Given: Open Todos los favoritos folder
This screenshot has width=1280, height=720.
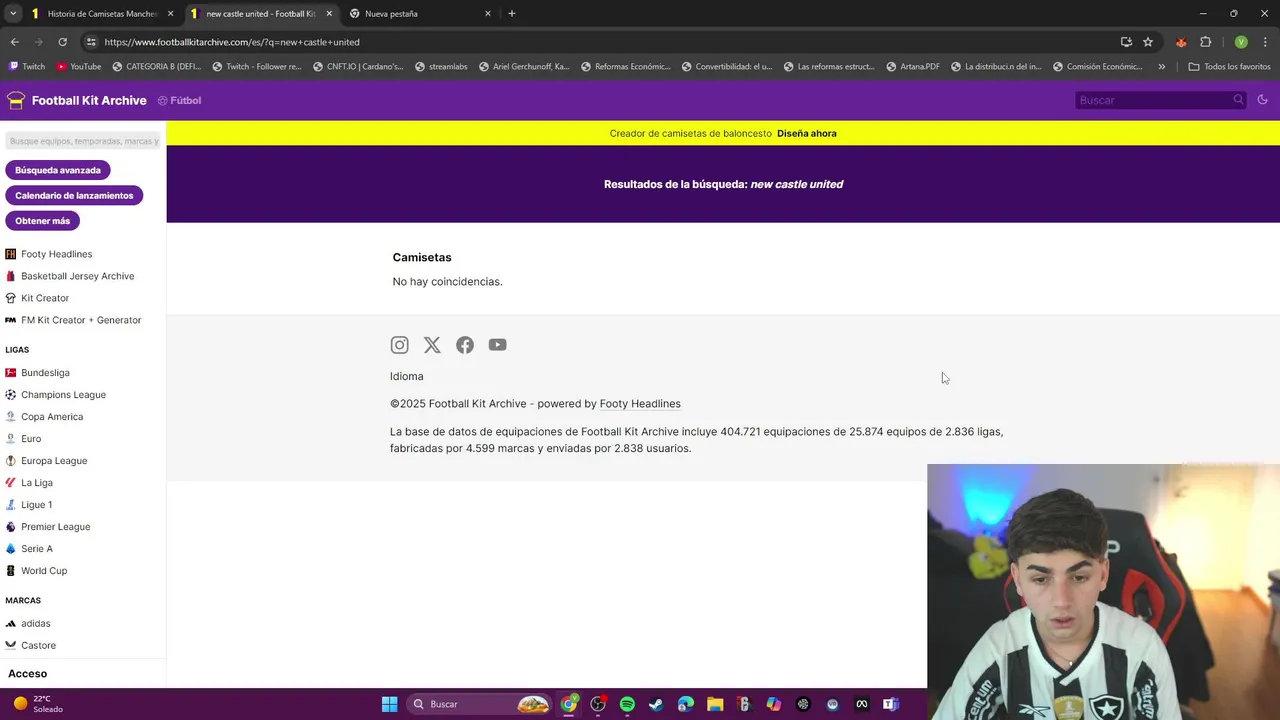Looking at the screenshot, I should coord(1229,67).
